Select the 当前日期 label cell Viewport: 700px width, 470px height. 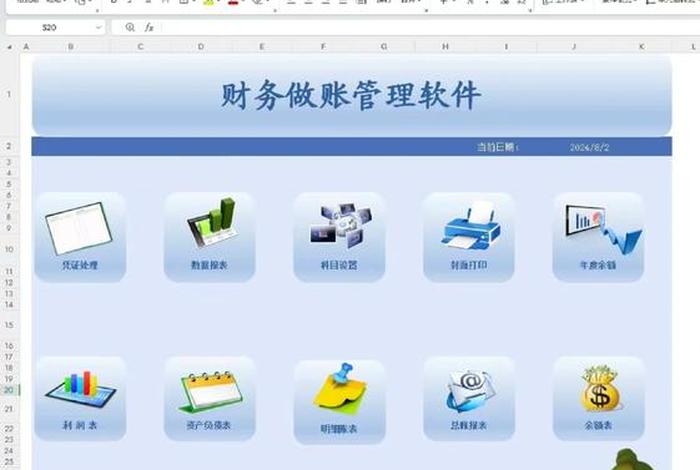498,147
